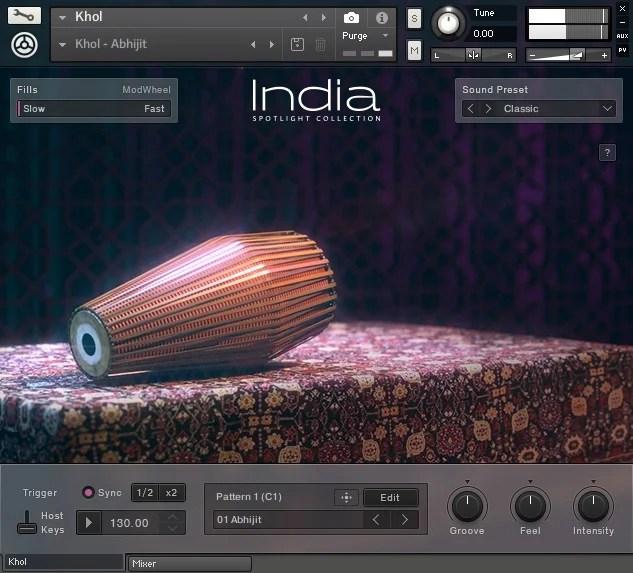633x573 pixels.
Task: Start pattern playback with the play button
Action: click(x=89, y=523)
